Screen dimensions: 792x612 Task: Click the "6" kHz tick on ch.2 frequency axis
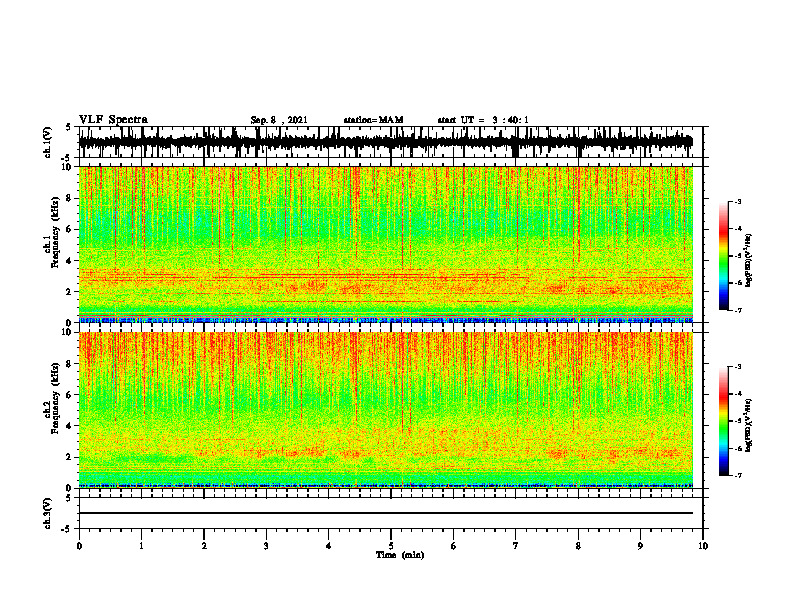click(70, 395)
